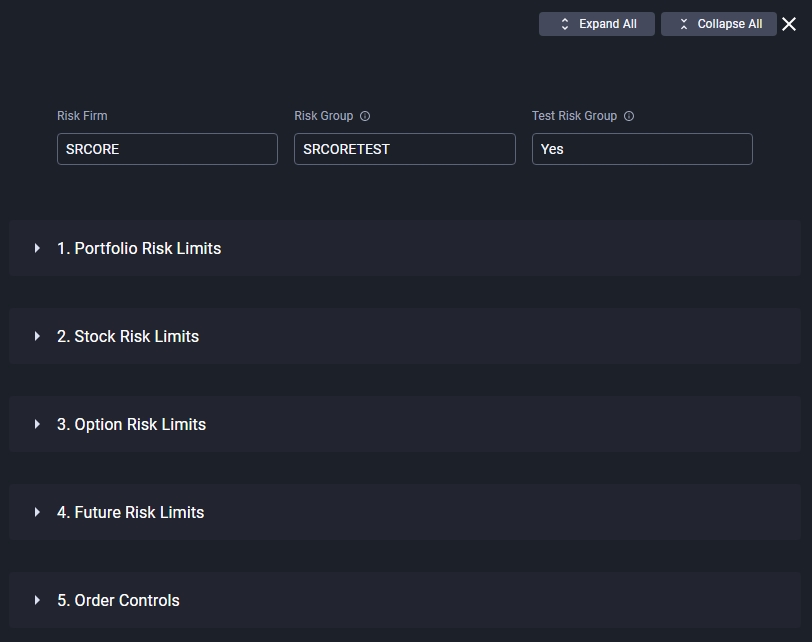
Task: Click the info icon beside Test Risk Group
Action: 629,116
